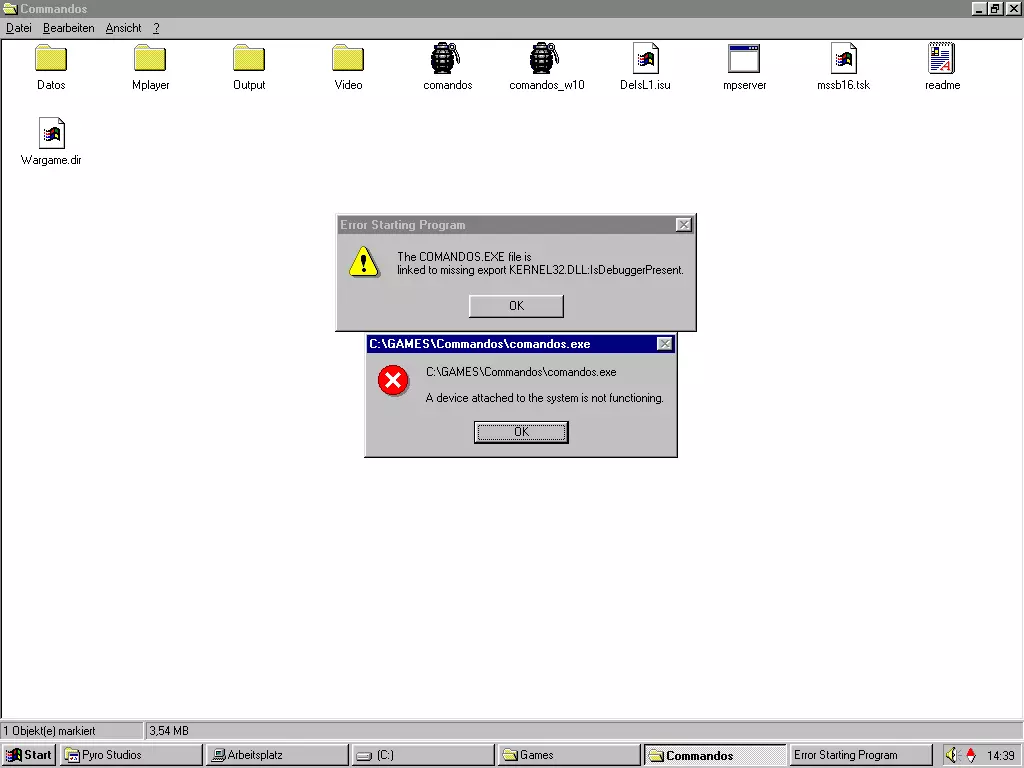Close the C:\GAMES\Commandos\comandos.exe dialog
1024x768 pixels.
click(664, 344)
